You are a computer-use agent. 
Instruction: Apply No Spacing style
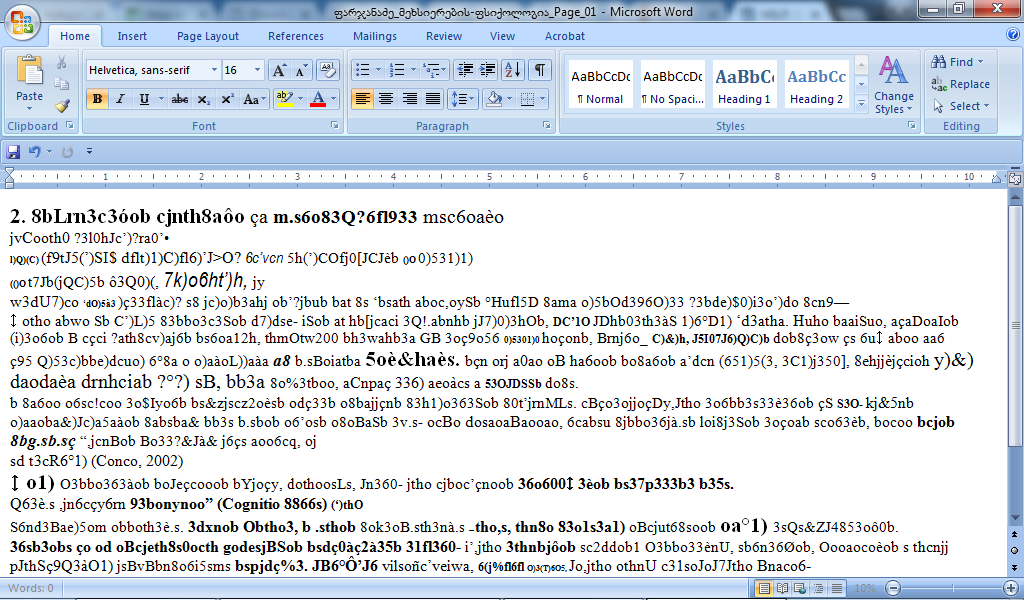[673, 85]
